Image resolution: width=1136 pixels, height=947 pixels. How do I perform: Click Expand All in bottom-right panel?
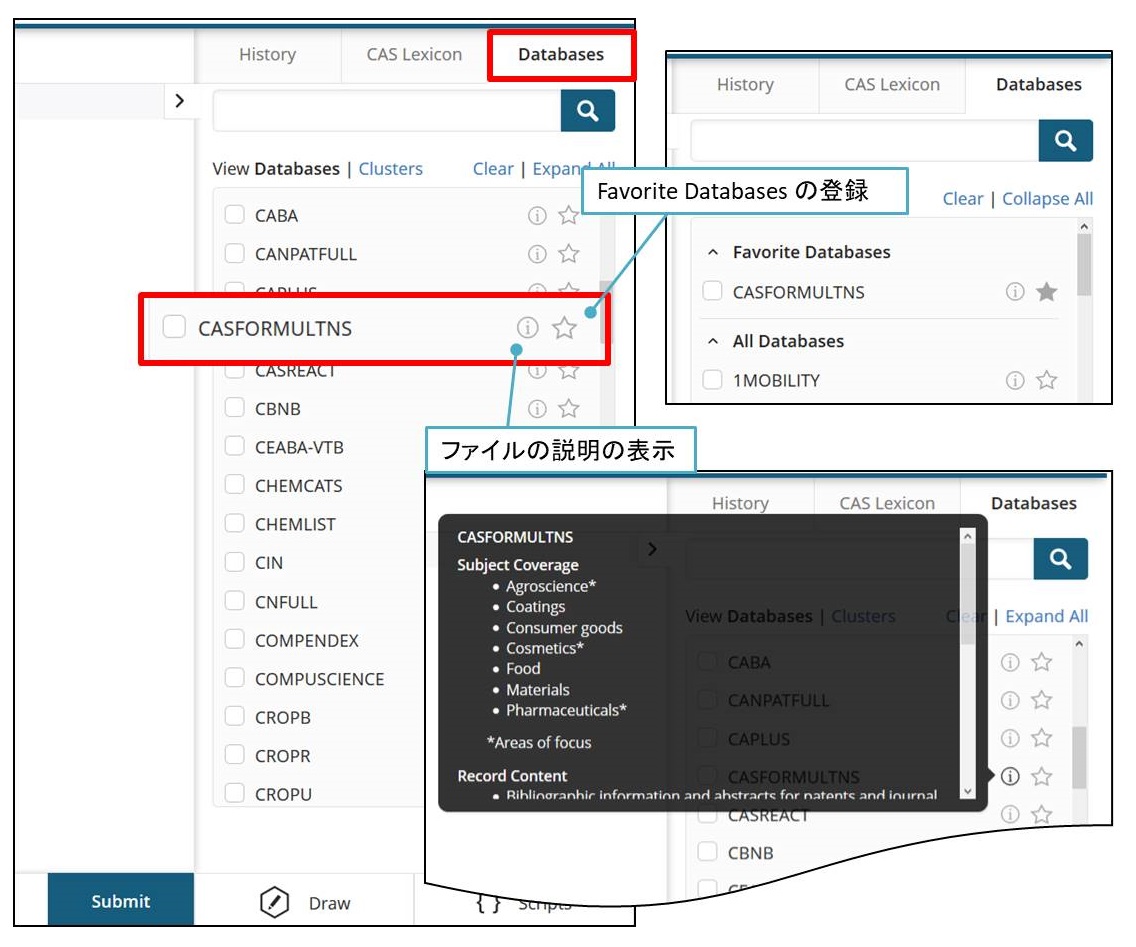(x=1047, y=617)
